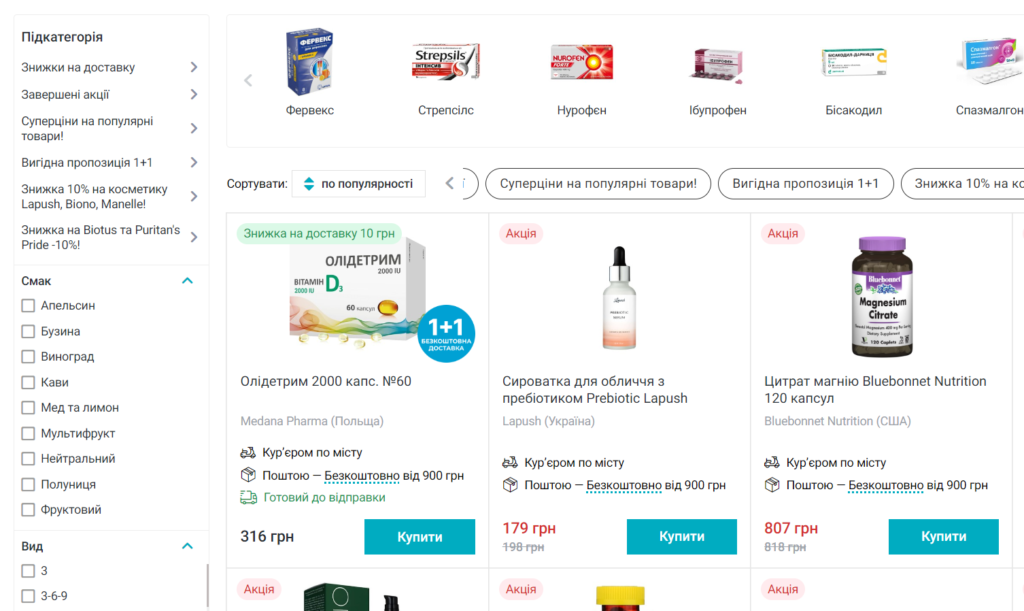
Task: Click the Фервекс product icon
Action: (x=309, y=62)
